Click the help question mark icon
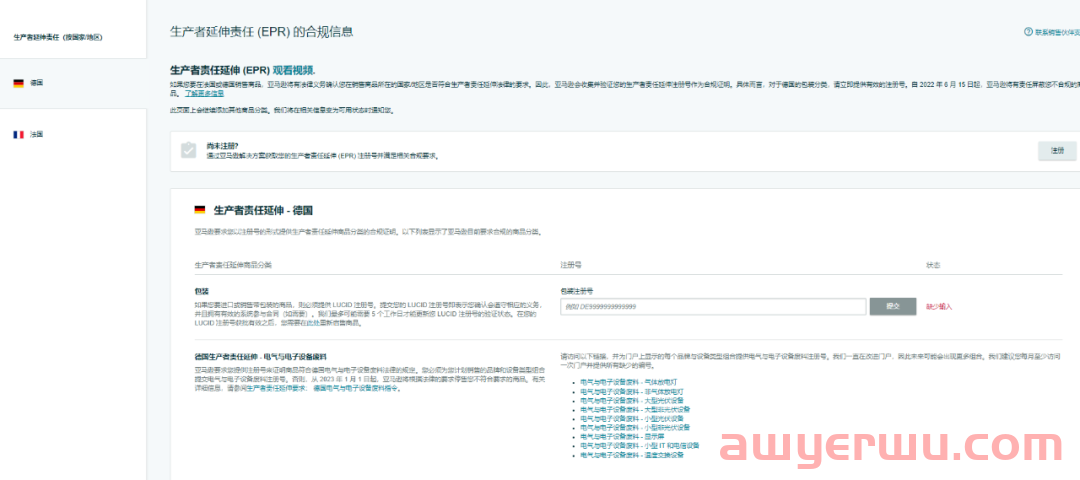The width and height of the screenshot is (1080, 480). coord(1027,32)
